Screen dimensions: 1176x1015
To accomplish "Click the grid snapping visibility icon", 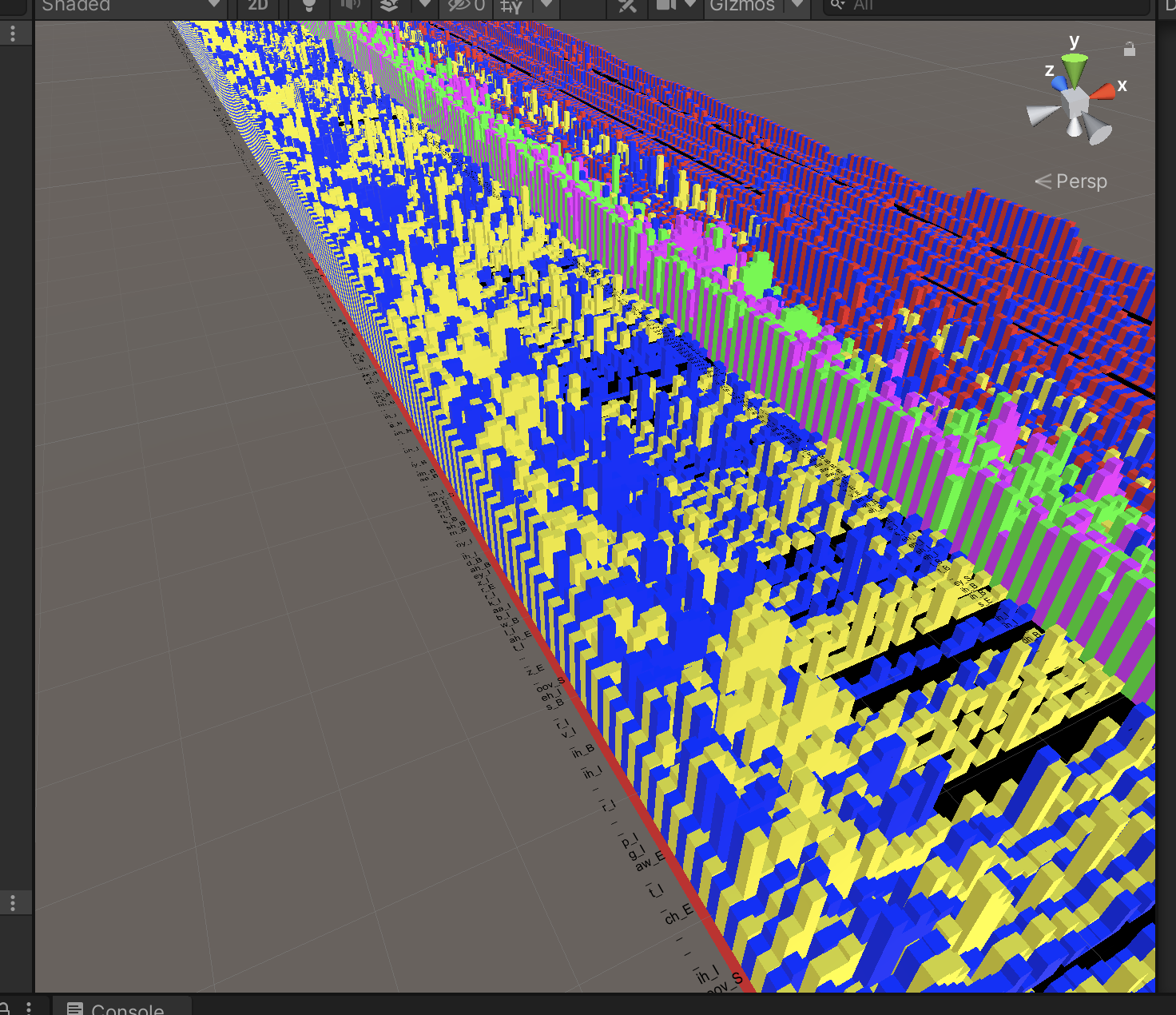I will click(x=511, y=6).
